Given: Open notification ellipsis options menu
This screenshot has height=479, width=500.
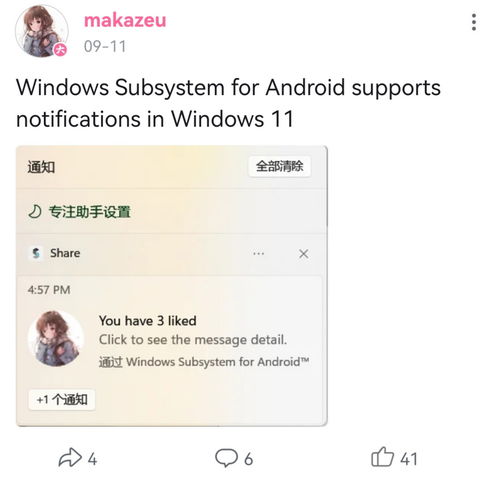Looking at the screenshot, I should click(x=259, y=254).
